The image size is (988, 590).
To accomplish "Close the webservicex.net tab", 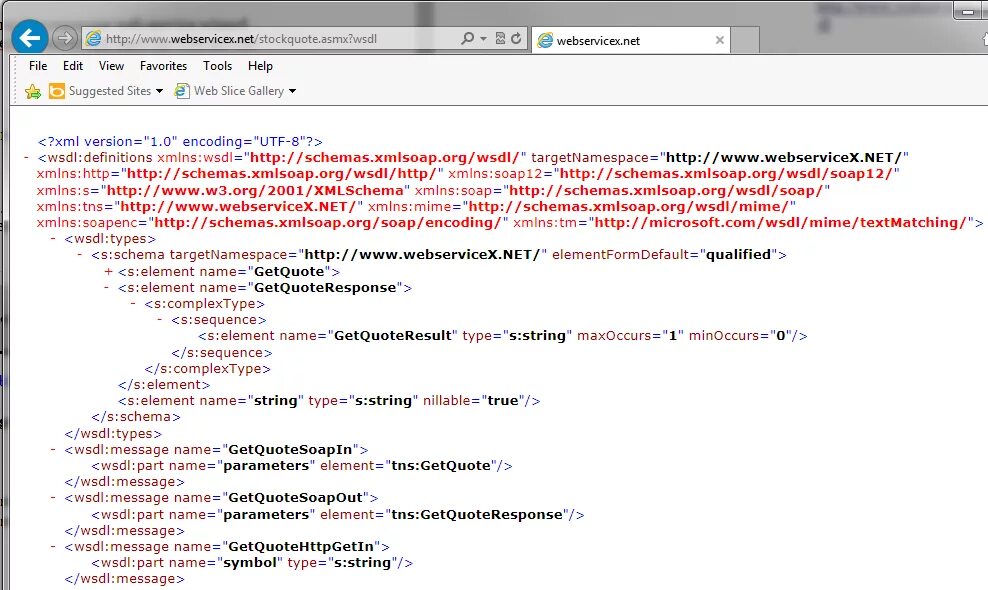I will coord(720,40).
